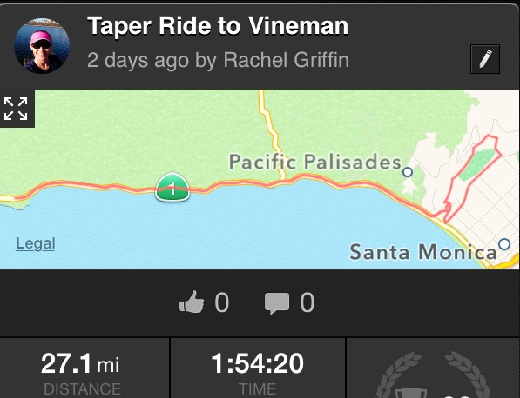Click the Highway 1 shield marker
Image resolution: width=520 pixels, height=398 pixels.
[x=172, y=187]
